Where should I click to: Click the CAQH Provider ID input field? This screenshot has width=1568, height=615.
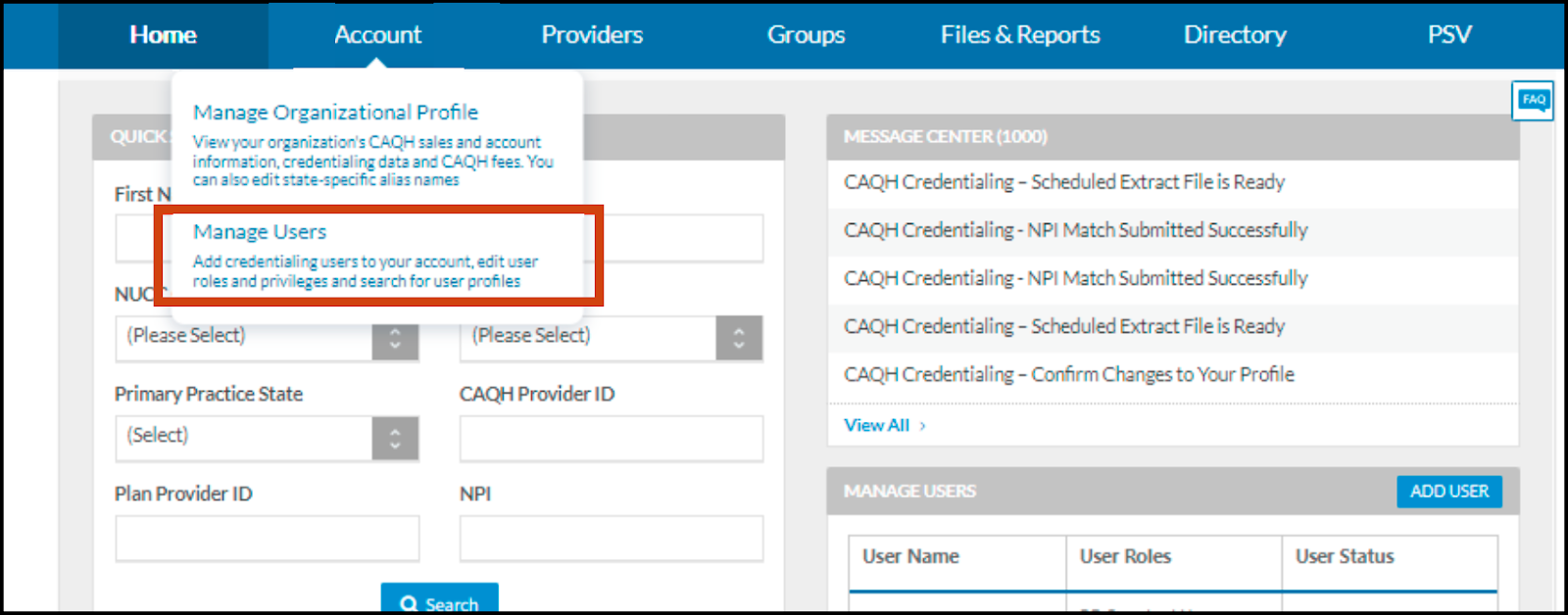612,438
